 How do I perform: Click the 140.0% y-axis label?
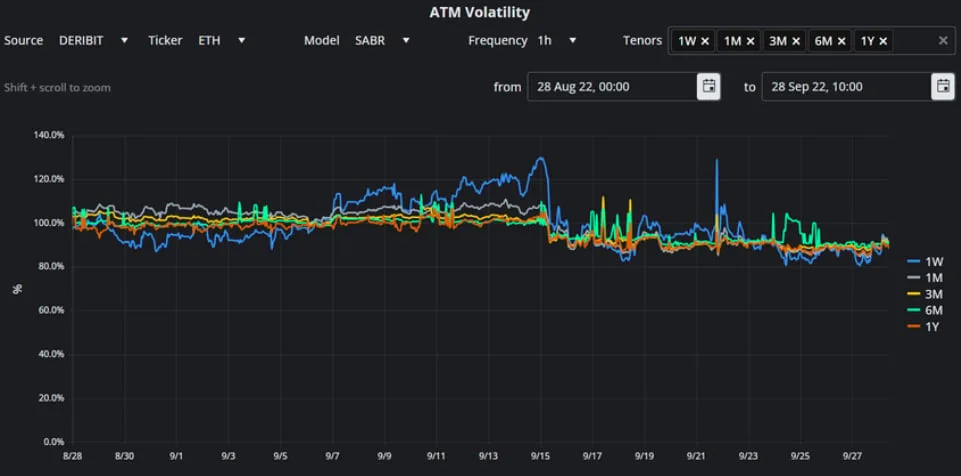49,135
